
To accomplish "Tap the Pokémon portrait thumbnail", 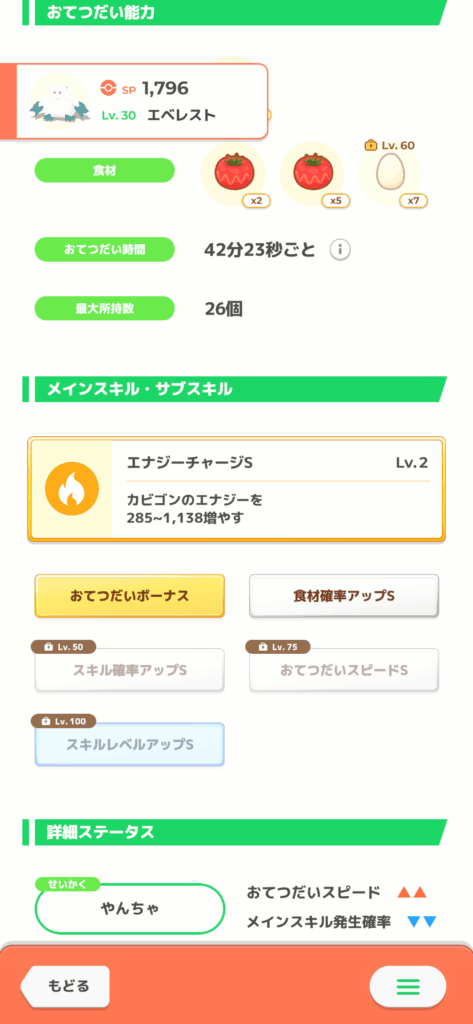I will 59,101.
